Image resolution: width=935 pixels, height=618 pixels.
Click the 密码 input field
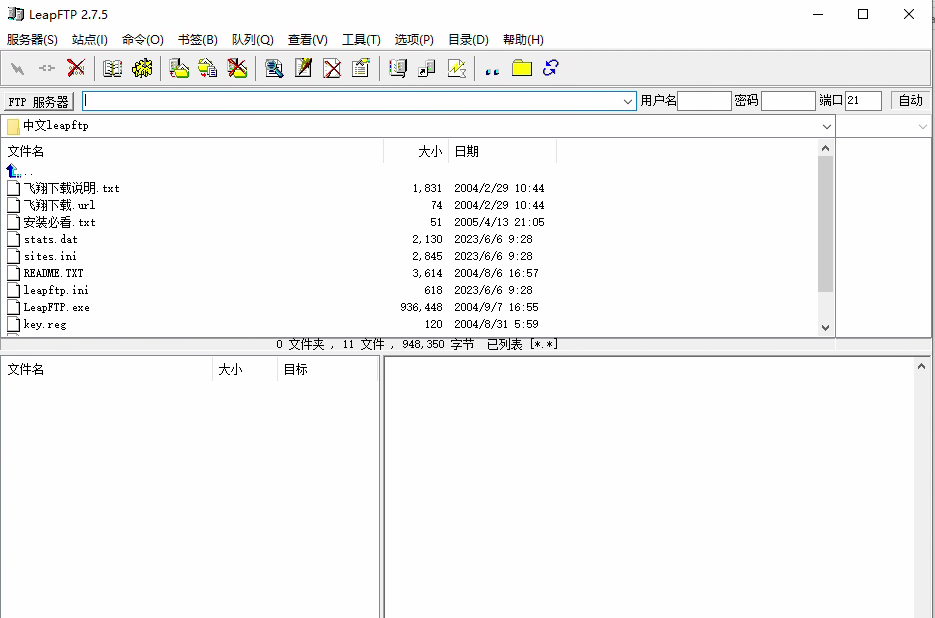click(x=788, y=101)
